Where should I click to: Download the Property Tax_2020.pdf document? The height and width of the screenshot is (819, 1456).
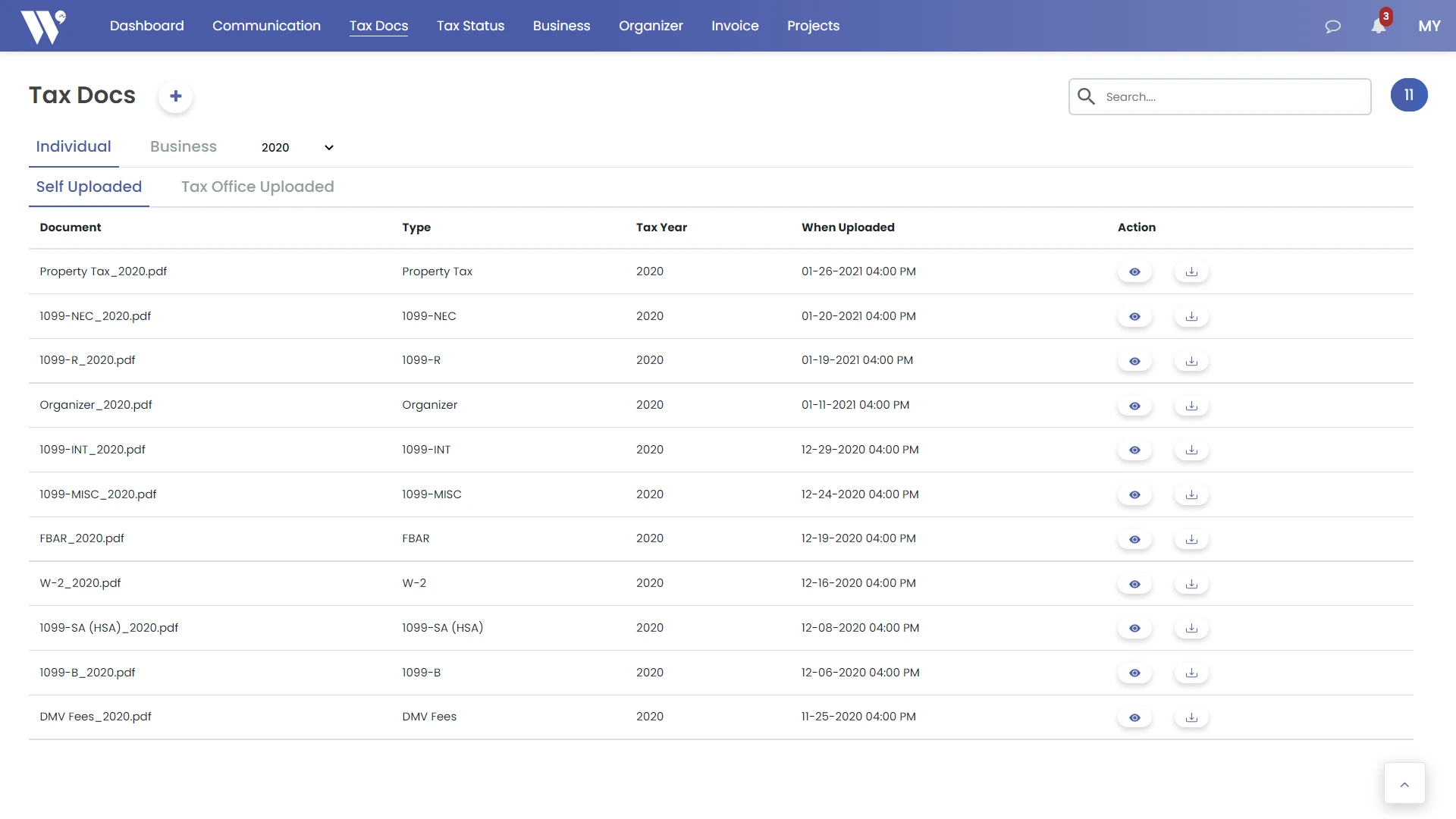(x=1191, y=271)
